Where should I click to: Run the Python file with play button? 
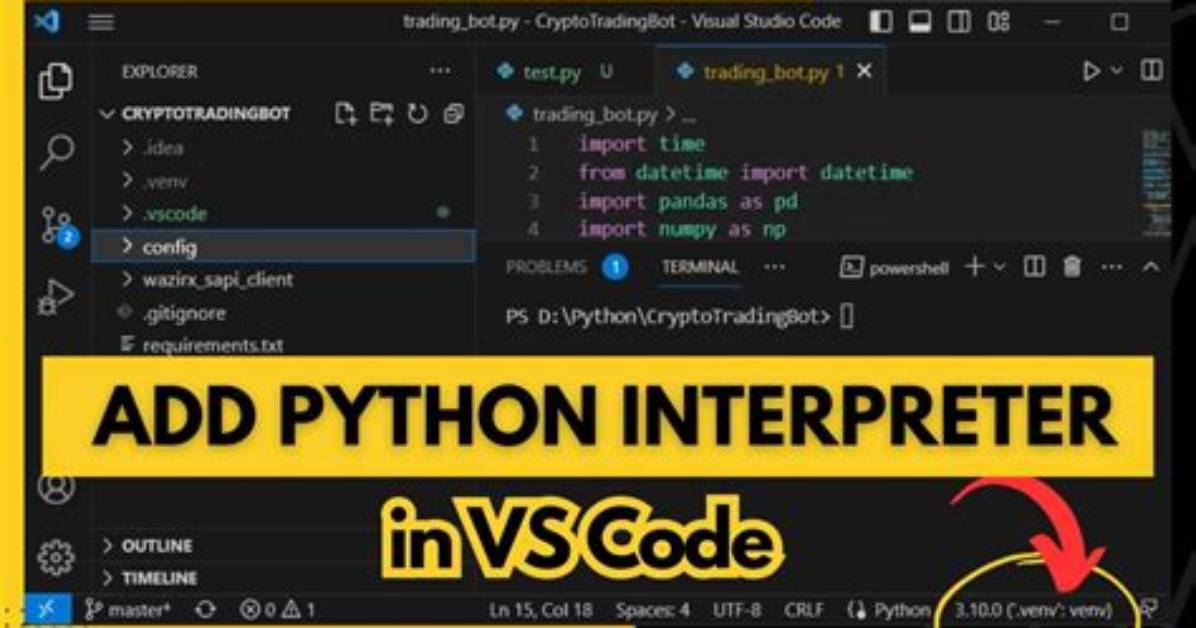point(1092,71)
